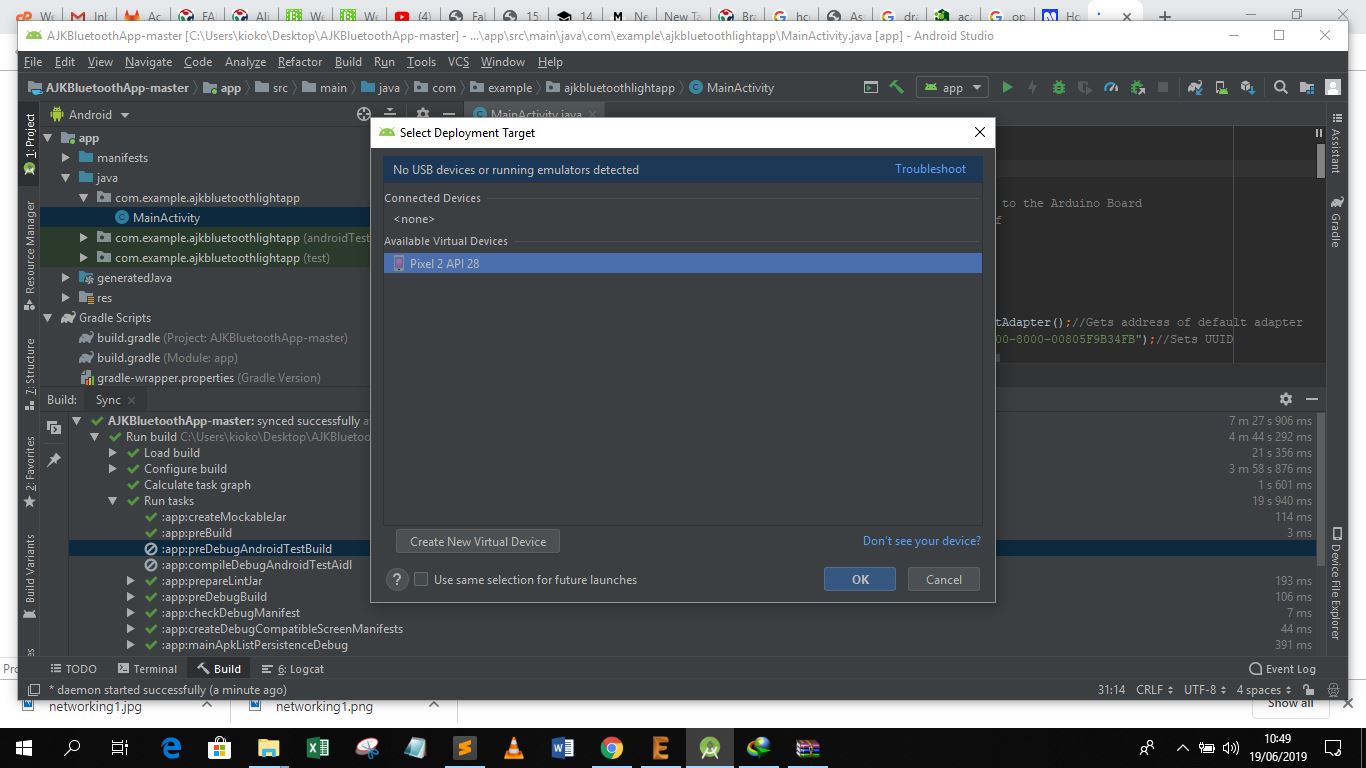This screenshot has width=1366, height=768.
Task: Attach debugger to Android process icon
Action: 1137,87
